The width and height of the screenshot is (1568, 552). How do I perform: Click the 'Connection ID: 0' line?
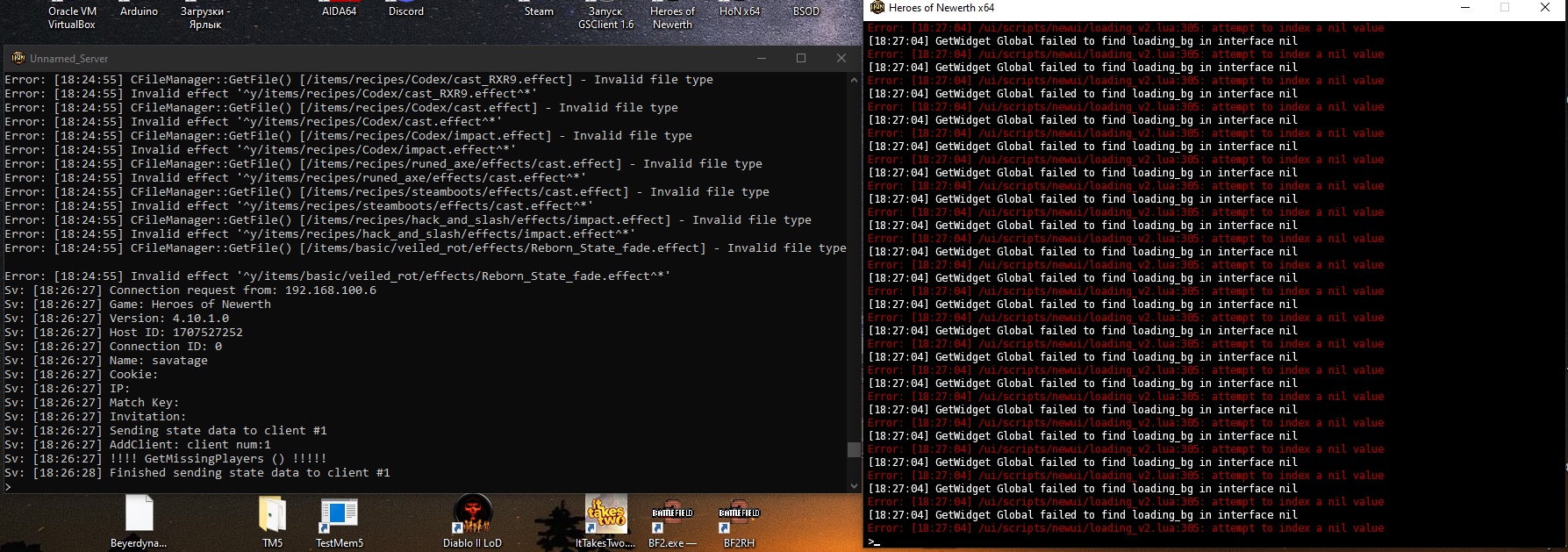pos(113,347)
